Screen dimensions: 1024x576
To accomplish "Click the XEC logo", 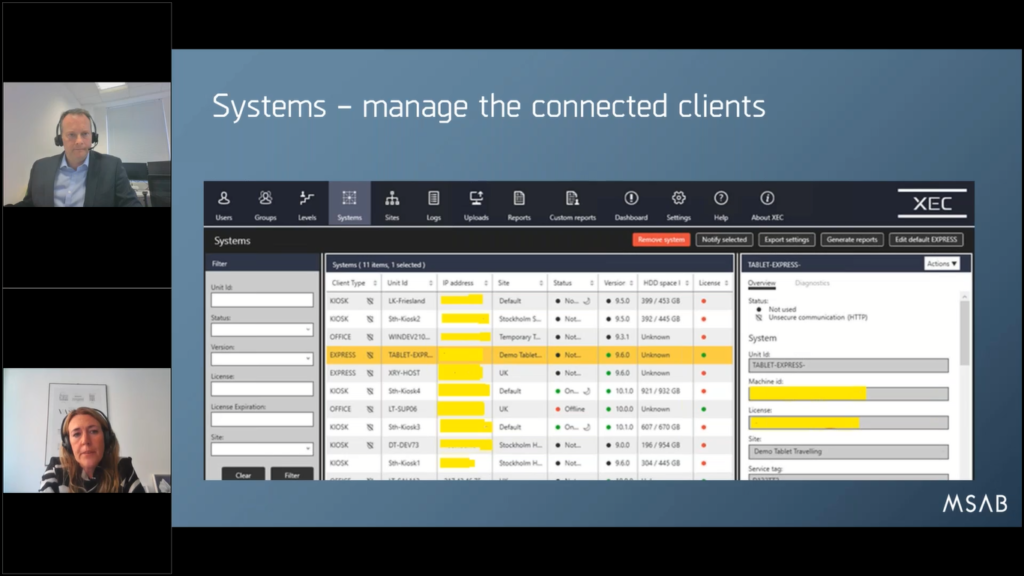I will pyautogui.click(x=932, y=203).
